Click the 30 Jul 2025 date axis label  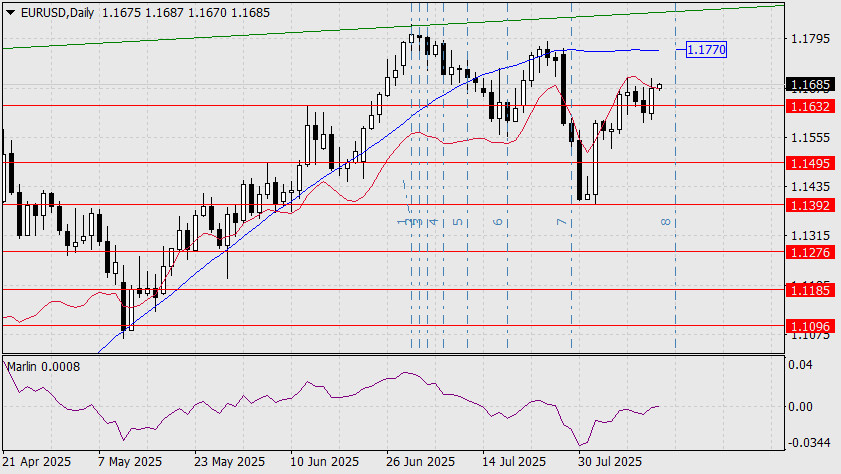click(x=609, y=462)
